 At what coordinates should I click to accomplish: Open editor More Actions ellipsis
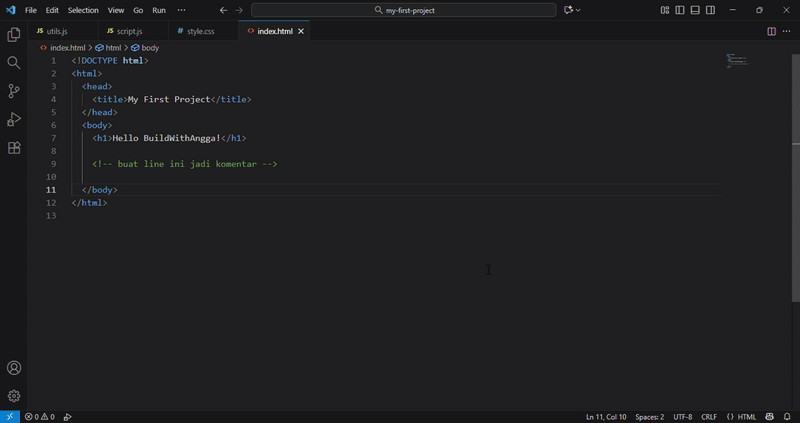coord(786,31)
